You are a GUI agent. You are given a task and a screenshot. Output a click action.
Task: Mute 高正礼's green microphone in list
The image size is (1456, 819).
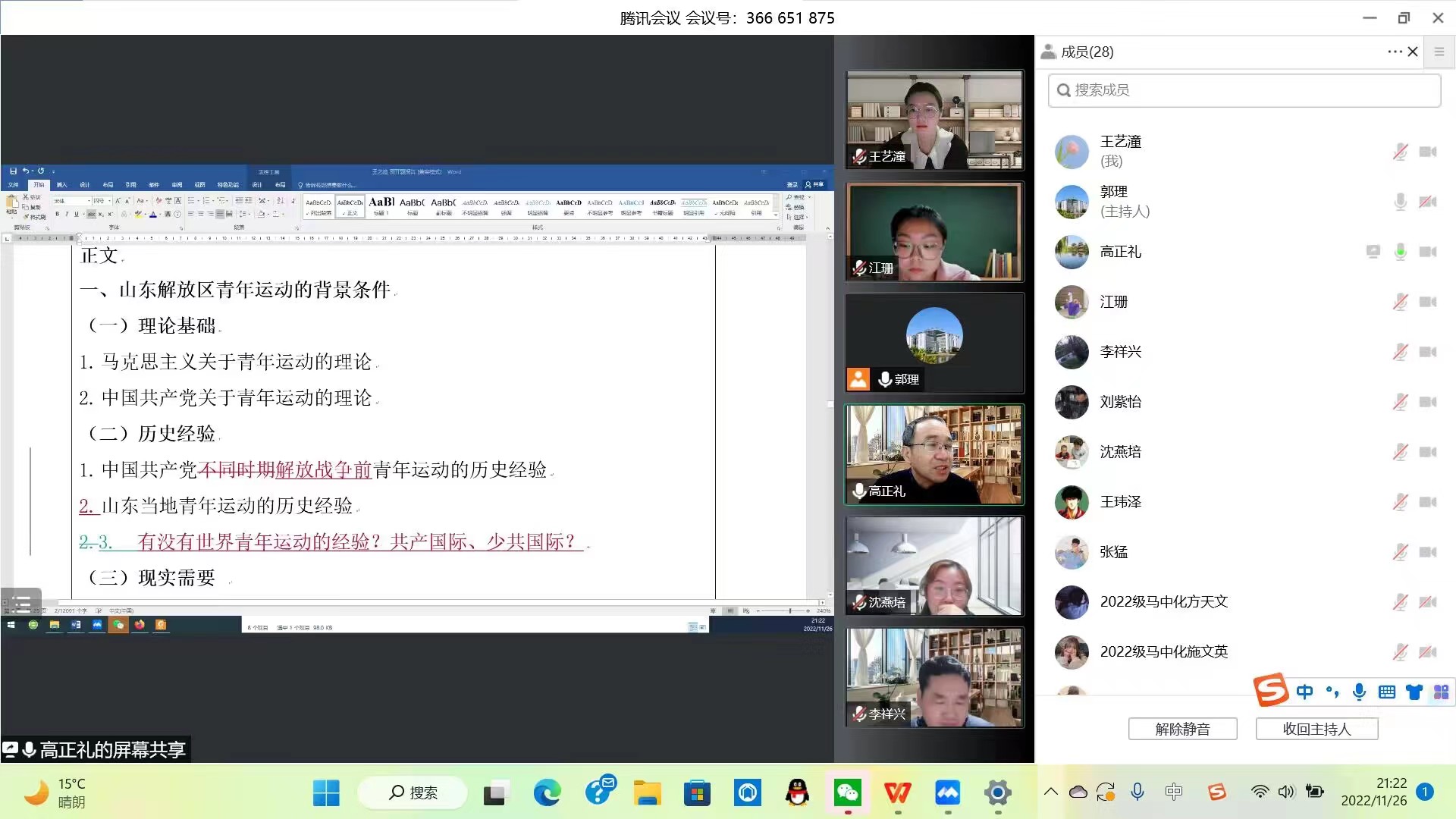(1400, 252)
